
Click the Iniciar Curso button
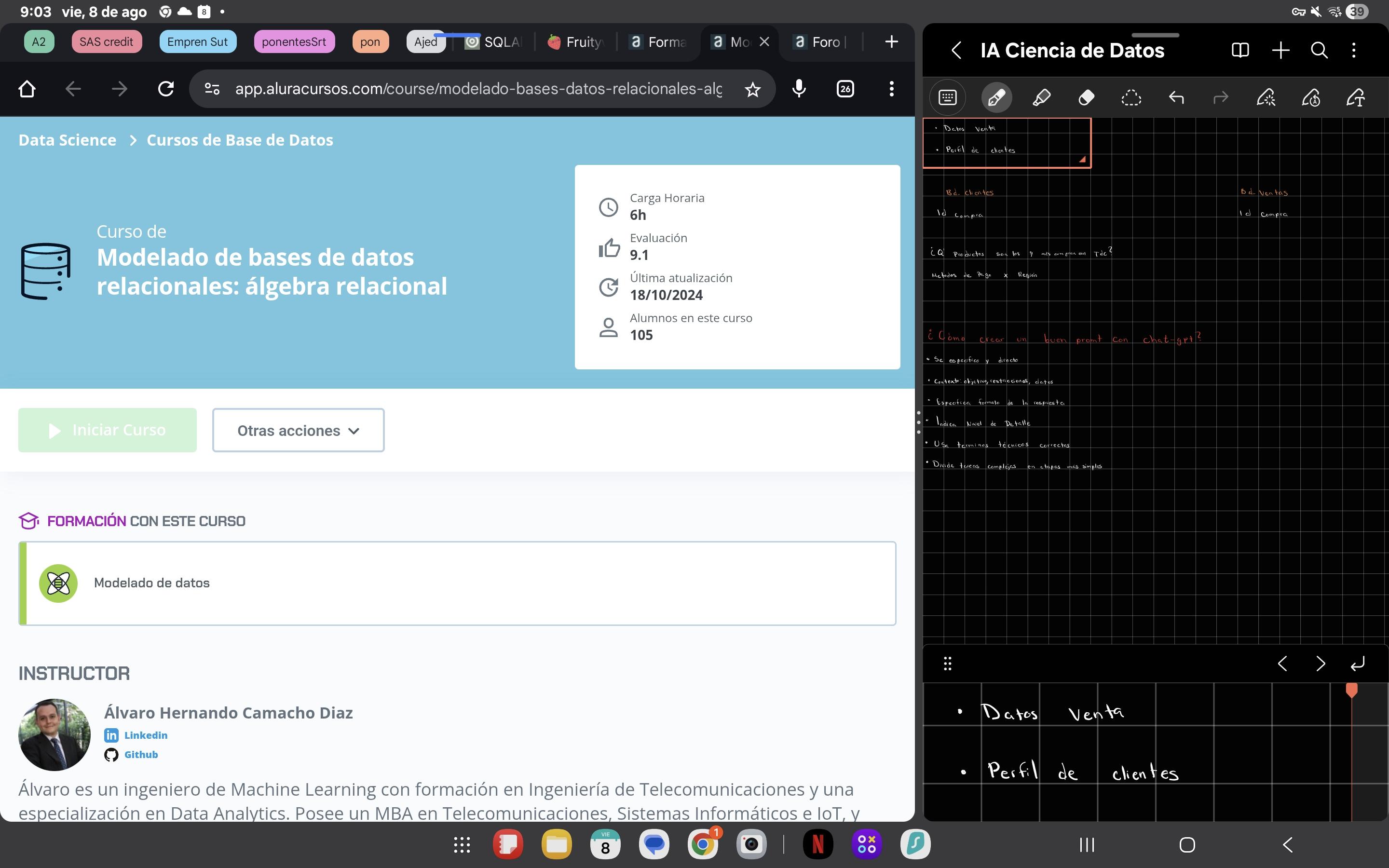(108, 430)
